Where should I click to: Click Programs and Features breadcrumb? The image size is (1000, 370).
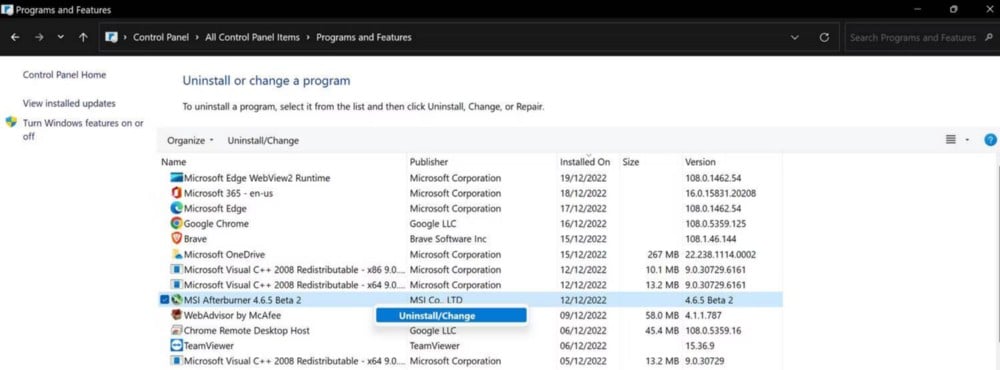pos(364,38)
